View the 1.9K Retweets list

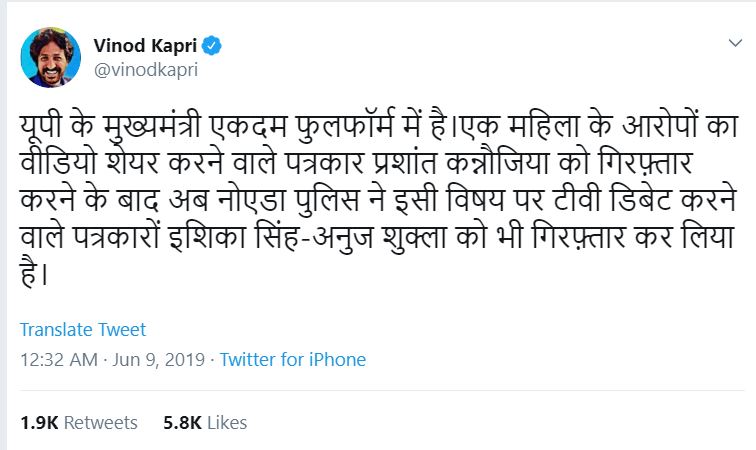point(79,423)
